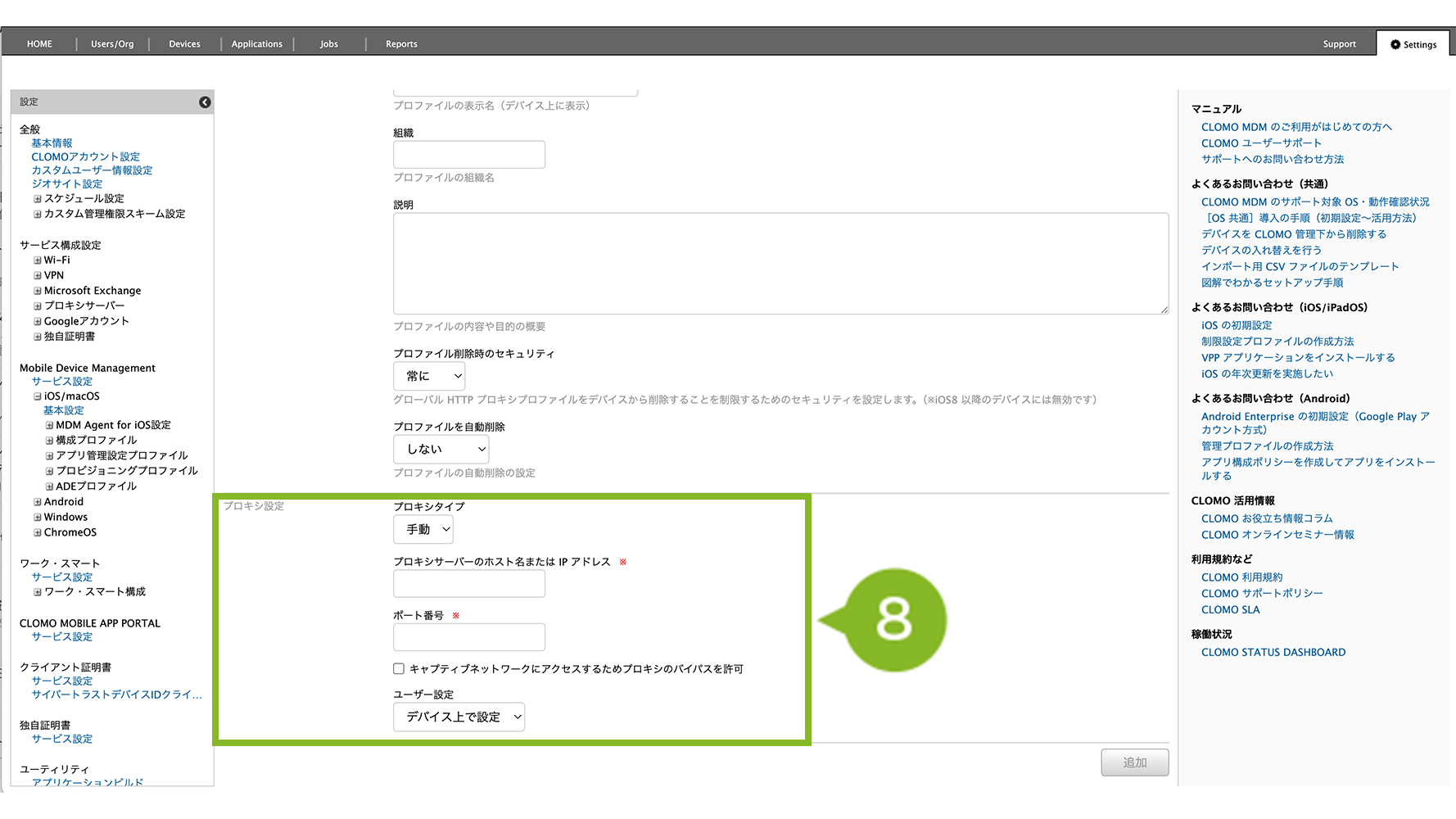Expand the ChromeOS plus icon
Screen dimensions: 1456x819
tap(37, 533)
